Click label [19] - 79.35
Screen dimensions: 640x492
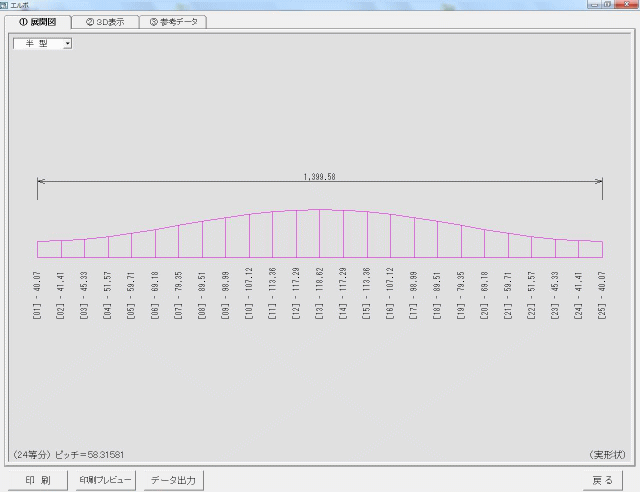pyautogui.click(x=461, y=296)
